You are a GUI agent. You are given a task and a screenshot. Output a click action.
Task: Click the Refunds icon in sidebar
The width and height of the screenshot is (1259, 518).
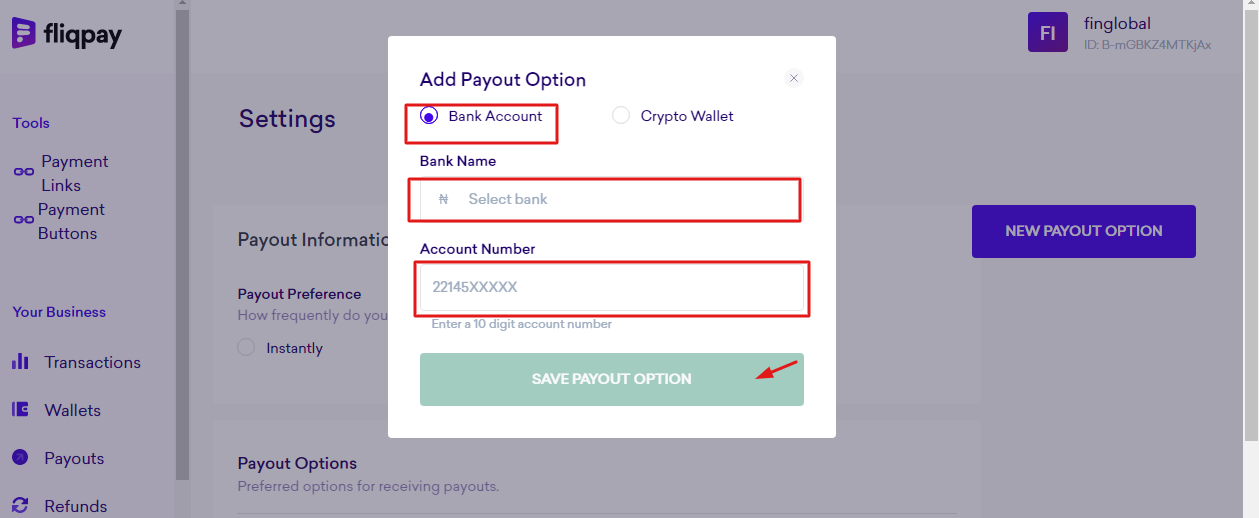click(x=20, y=505)
